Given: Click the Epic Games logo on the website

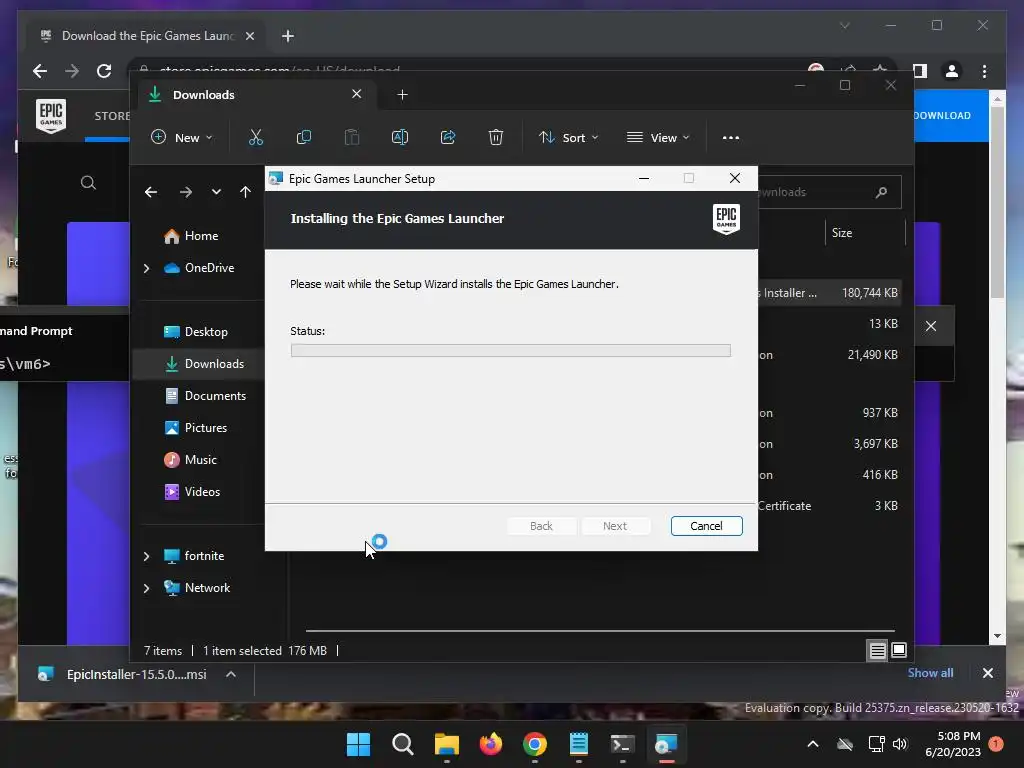Looking at the screenshot, I should click(51, 116).
